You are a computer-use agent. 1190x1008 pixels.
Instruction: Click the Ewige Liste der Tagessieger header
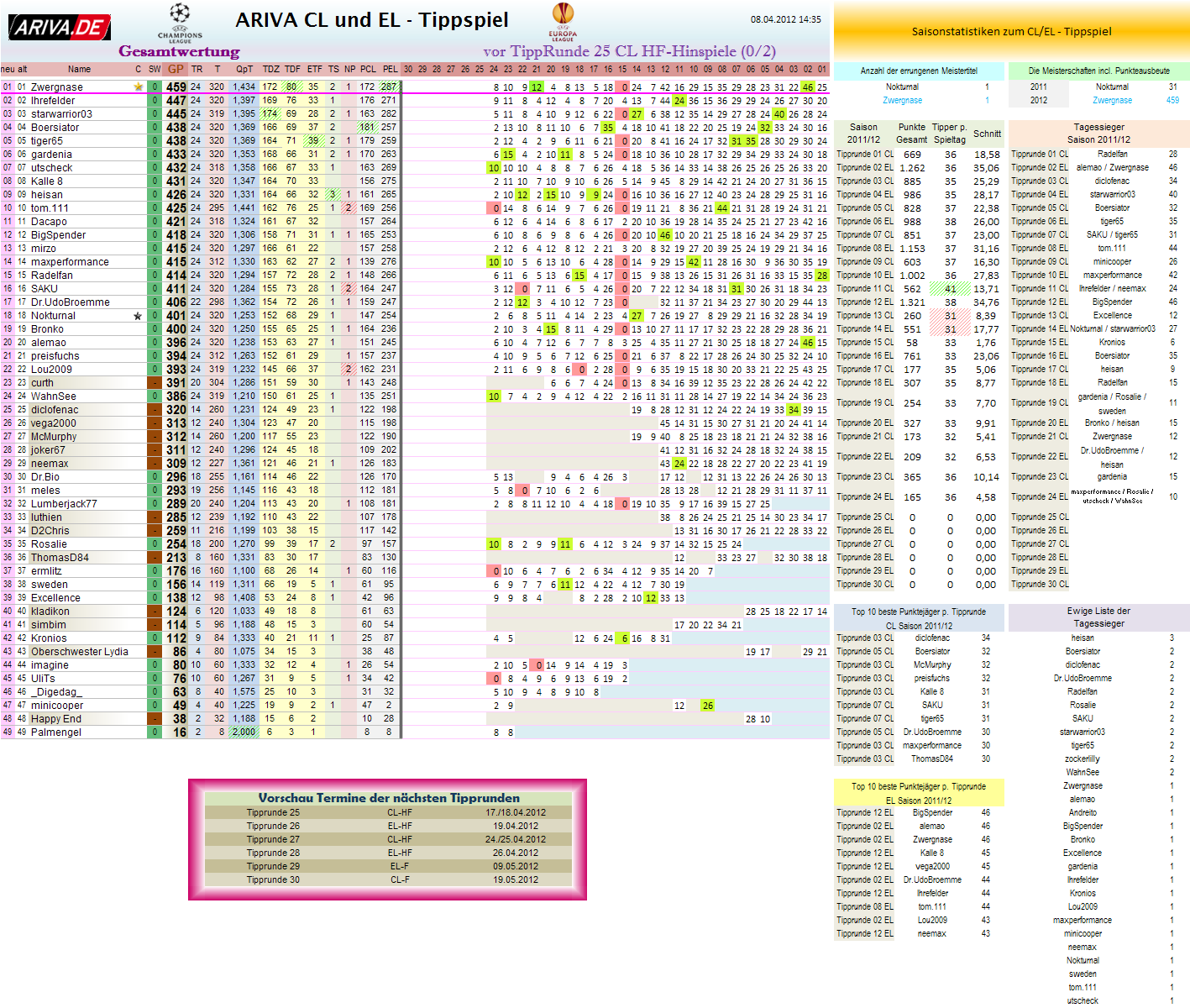(x=1098, y=617)
